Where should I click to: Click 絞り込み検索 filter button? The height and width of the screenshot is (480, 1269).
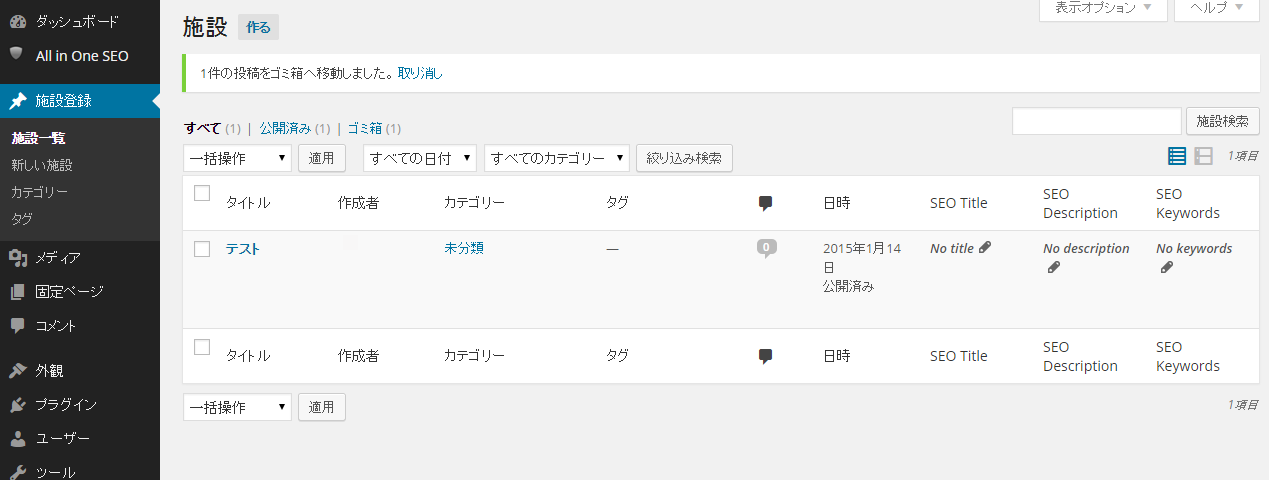[x=684, y=158]
